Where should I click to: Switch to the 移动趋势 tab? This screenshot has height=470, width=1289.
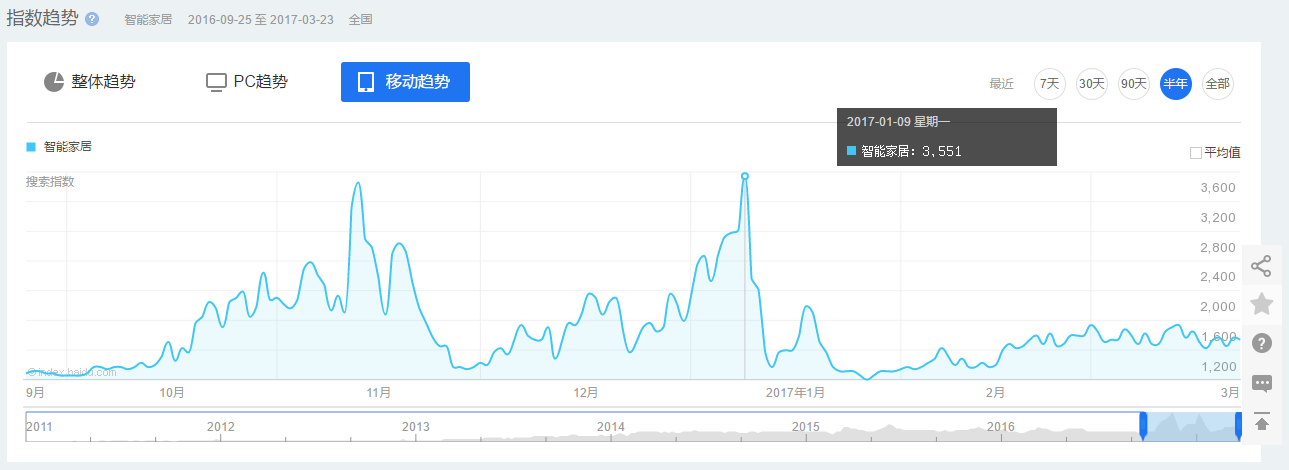[405, 82]
